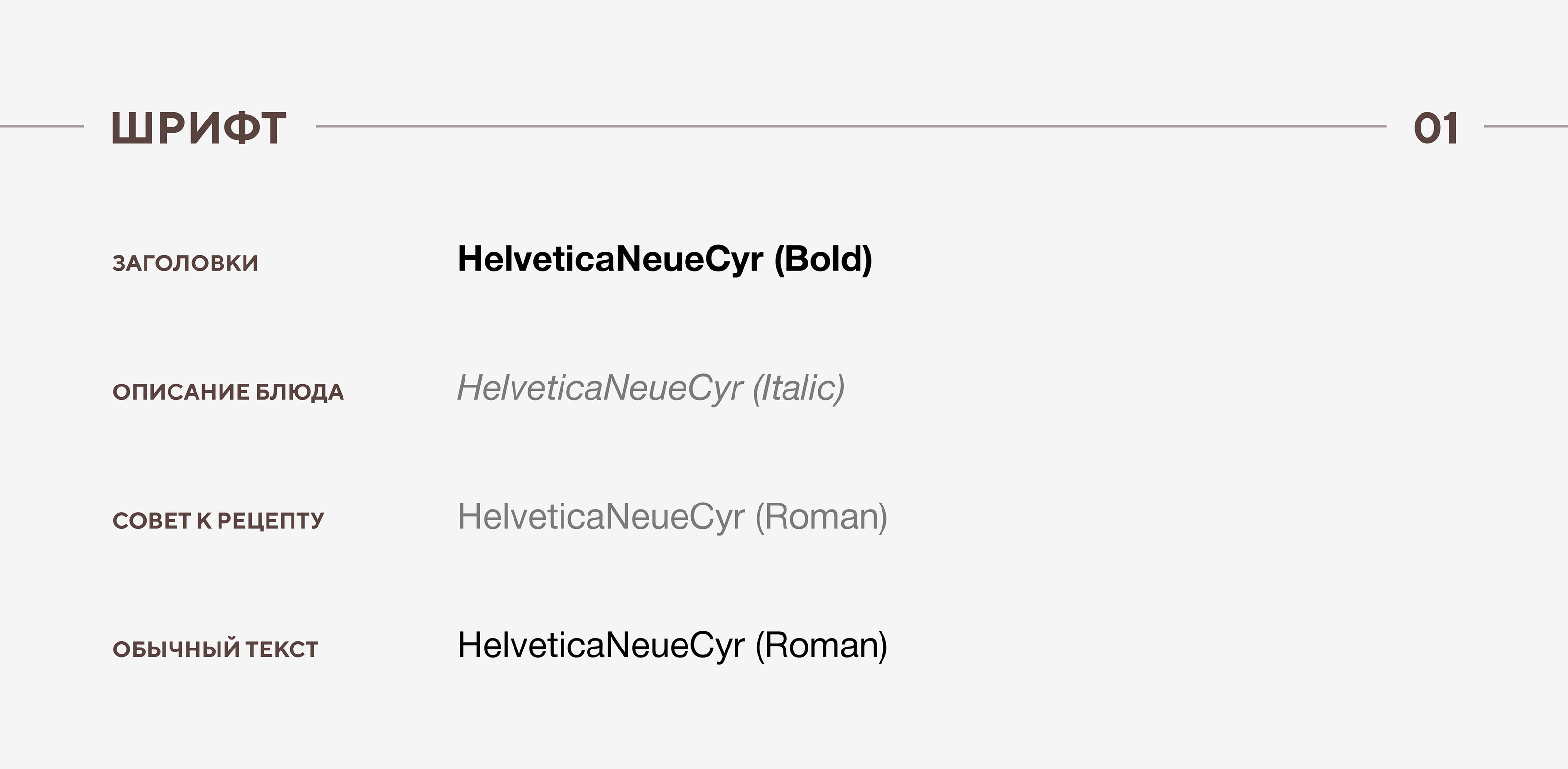Click the short line right of 01

(1525, 126)
